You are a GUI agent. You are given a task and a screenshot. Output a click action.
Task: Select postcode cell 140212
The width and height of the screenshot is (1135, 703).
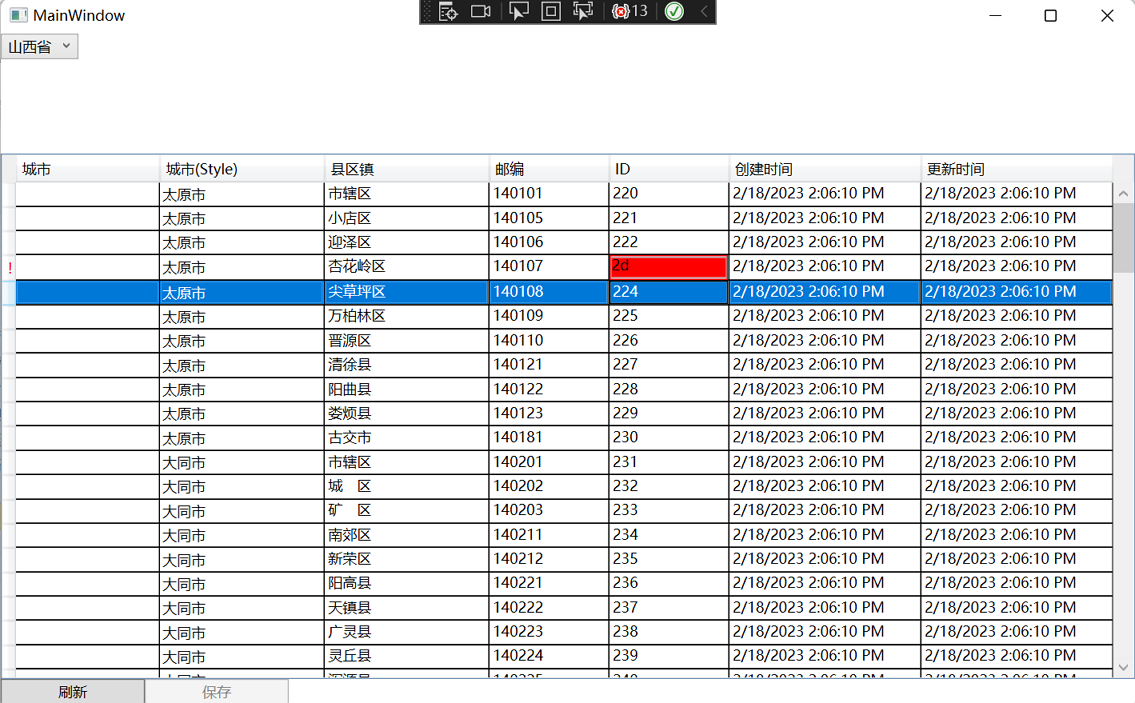coord(549,559)
